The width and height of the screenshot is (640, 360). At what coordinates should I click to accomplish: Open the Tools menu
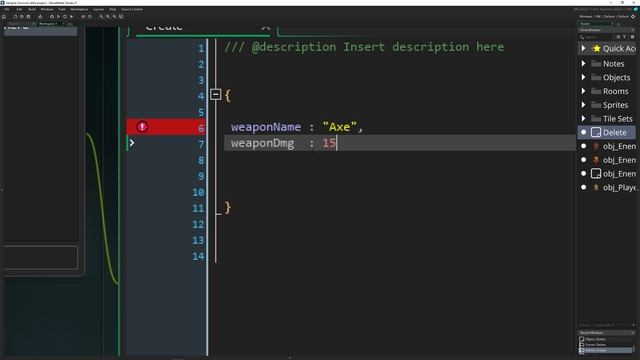click(62, 9)
